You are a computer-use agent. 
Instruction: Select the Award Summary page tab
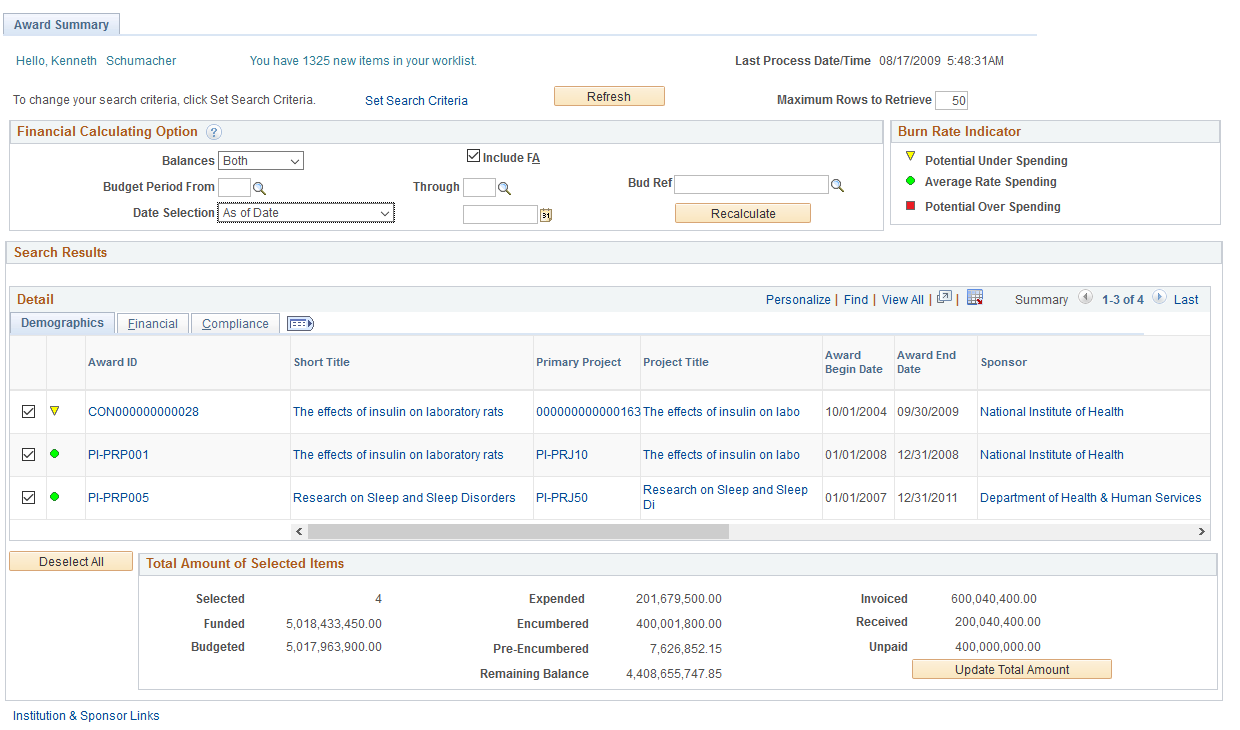pyautogui.click(x=62, y=25)
